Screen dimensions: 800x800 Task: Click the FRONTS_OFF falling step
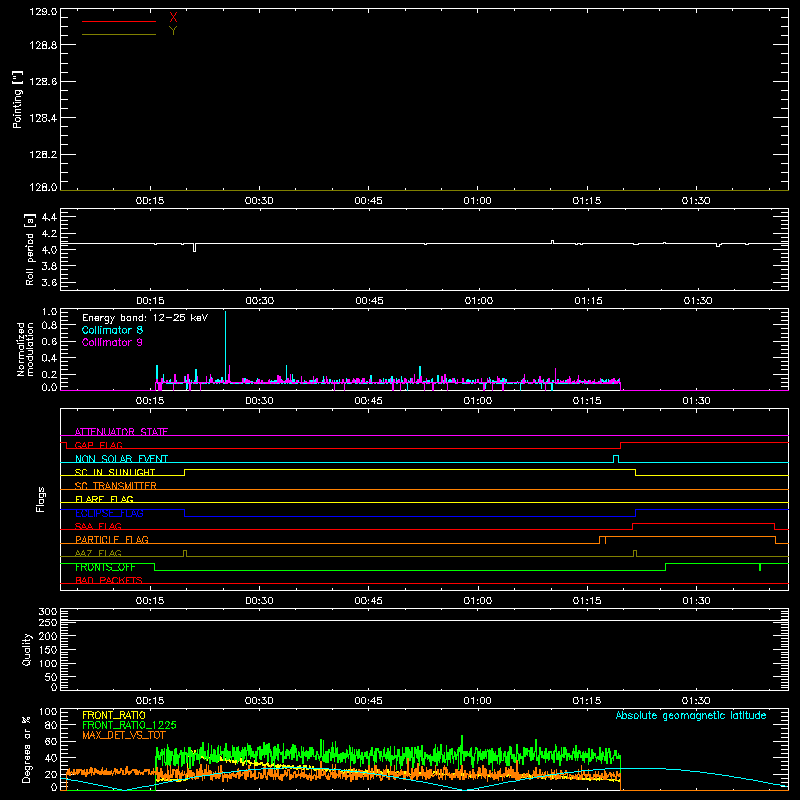click(155, 567)
